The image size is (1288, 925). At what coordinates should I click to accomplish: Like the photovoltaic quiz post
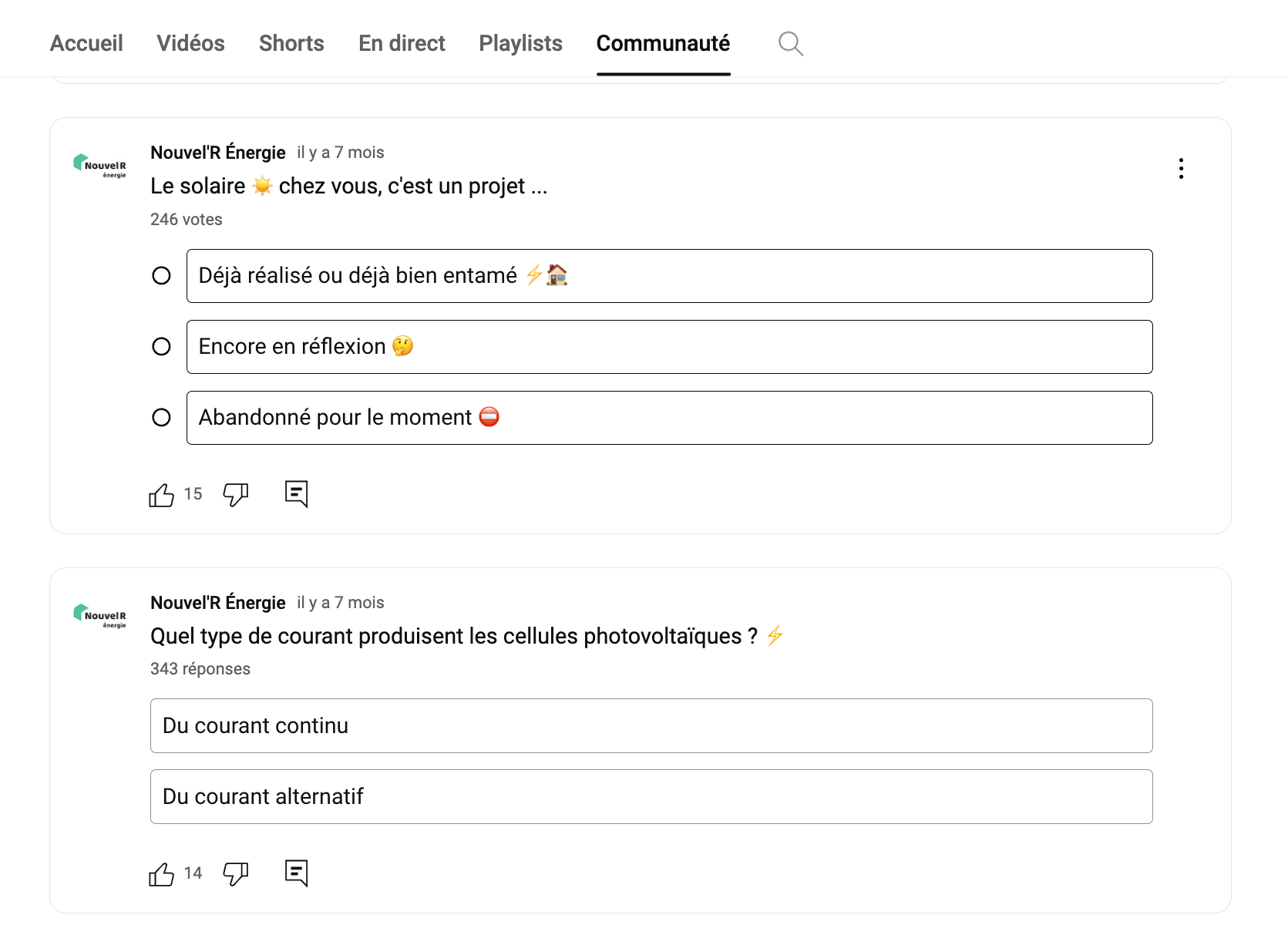[x=161, y=874]
